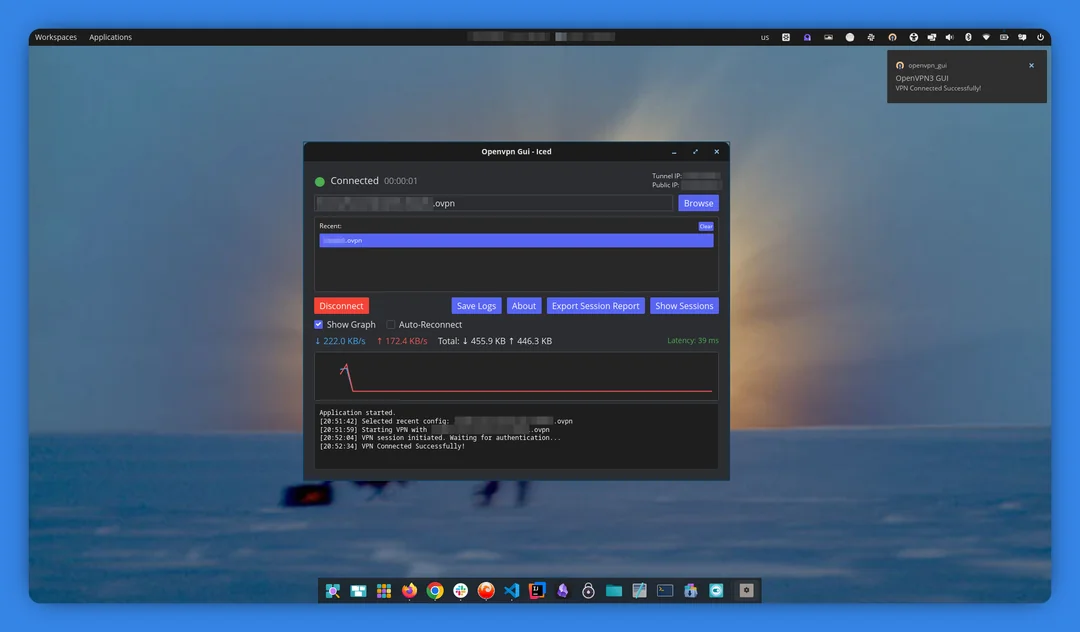
Task: Clear the Recent configs list
Action: point(706,226)
